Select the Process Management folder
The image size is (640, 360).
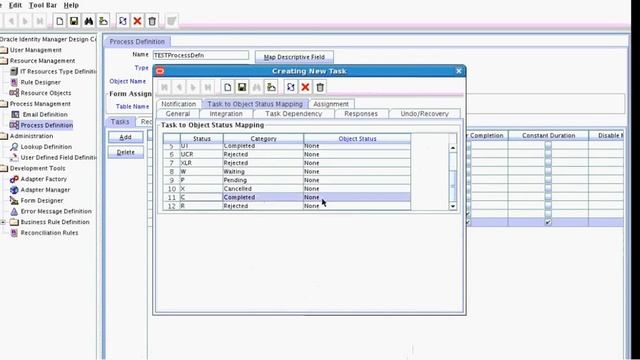(x=36, y=104)
